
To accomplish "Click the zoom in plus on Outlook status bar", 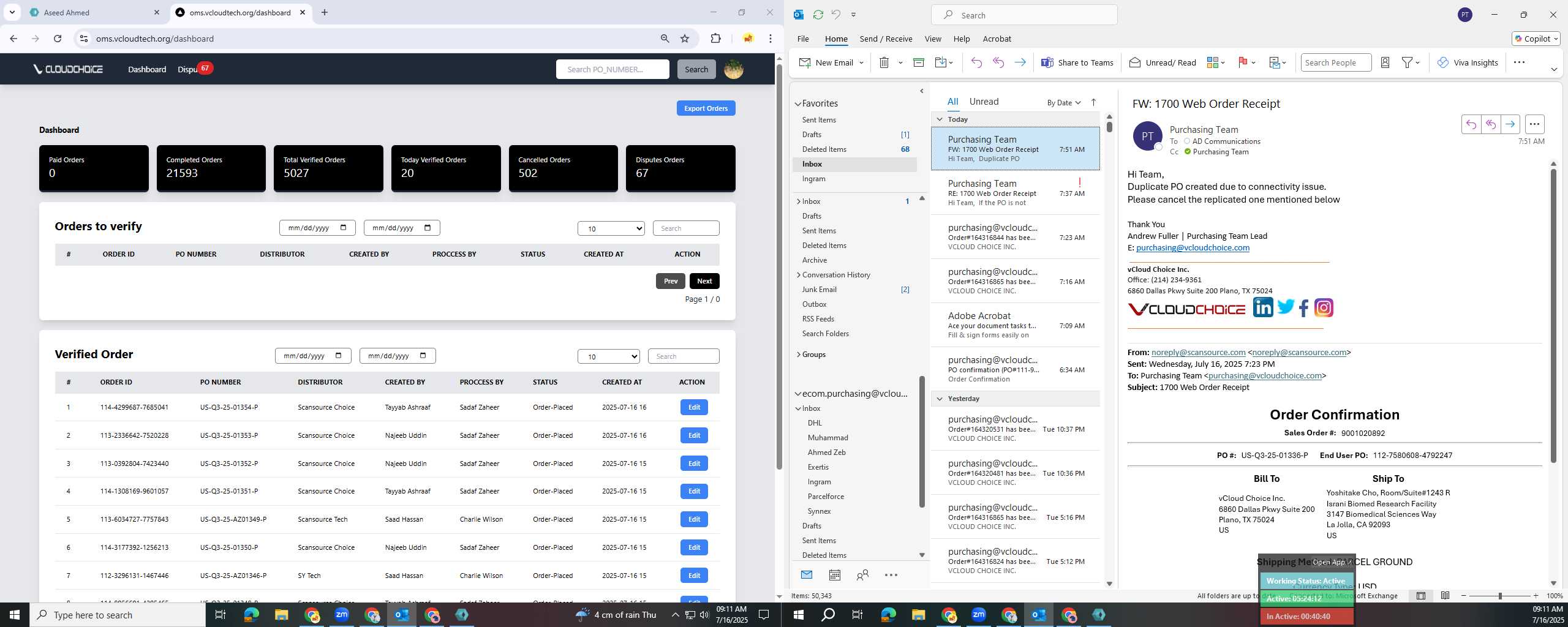I will 1536,596.
